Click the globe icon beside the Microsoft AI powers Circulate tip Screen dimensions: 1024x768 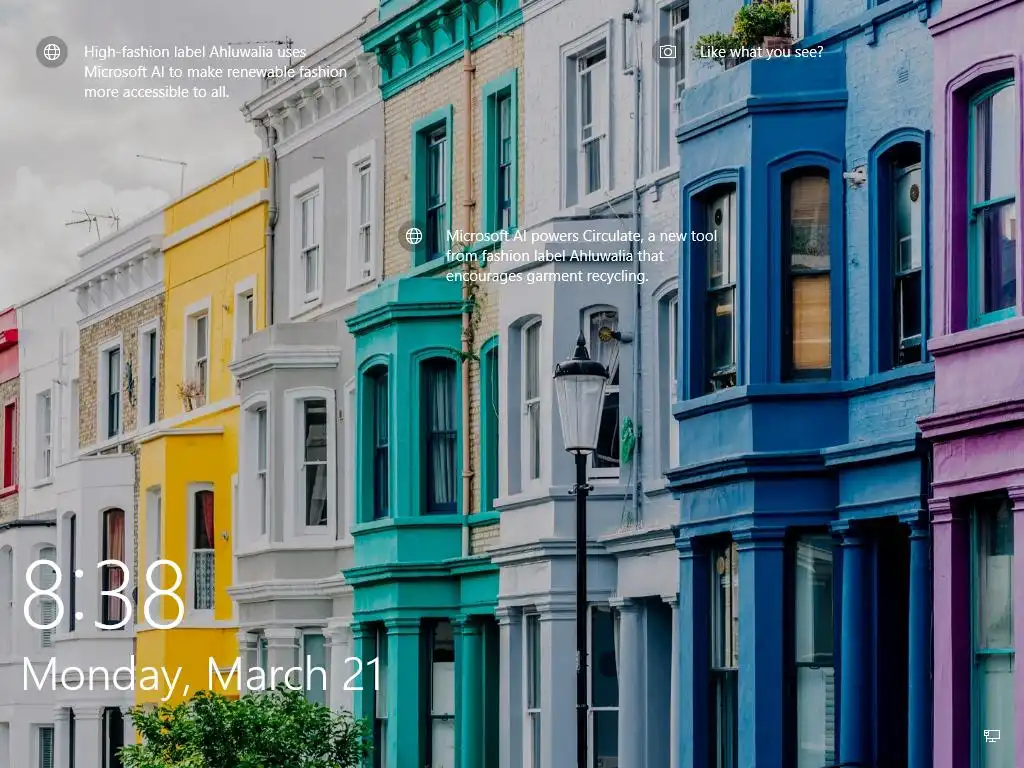coord(413,236)
